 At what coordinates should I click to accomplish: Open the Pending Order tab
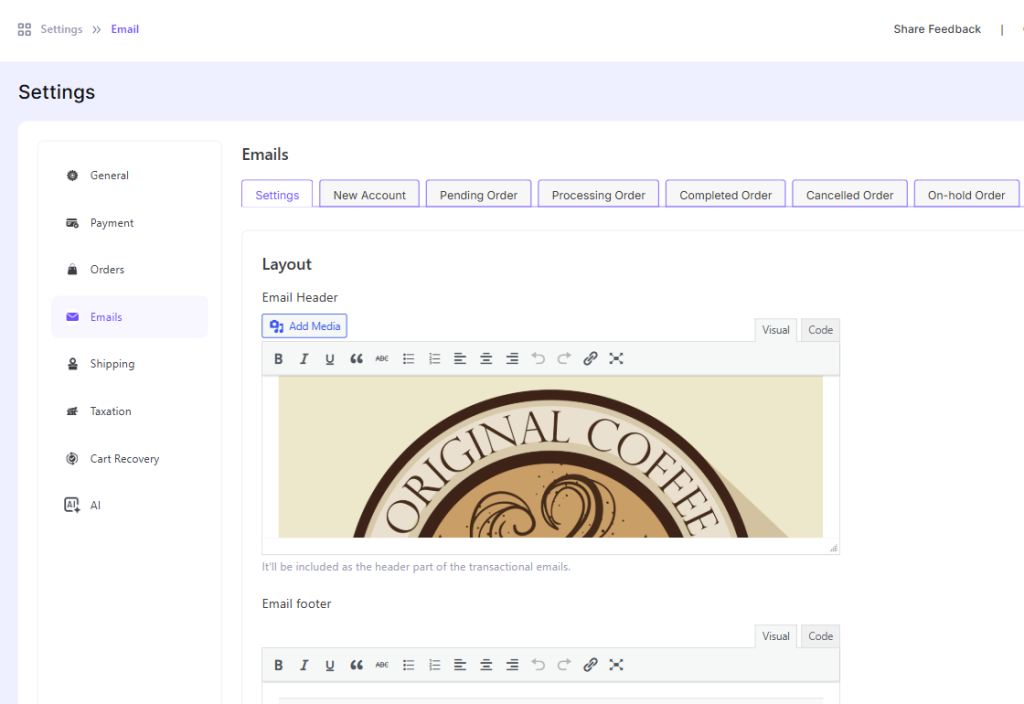point(478,195)
